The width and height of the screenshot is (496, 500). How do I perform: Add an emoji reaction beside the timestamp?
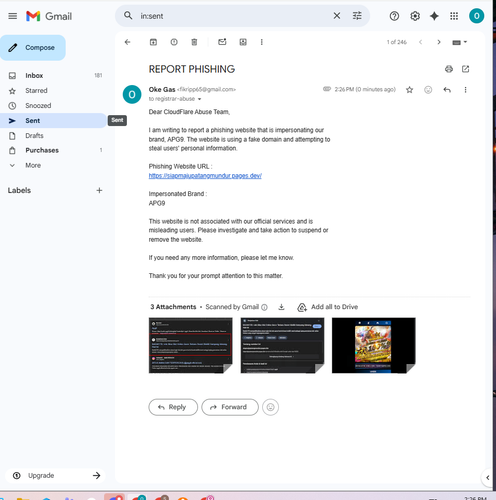(x=428, y=90)
